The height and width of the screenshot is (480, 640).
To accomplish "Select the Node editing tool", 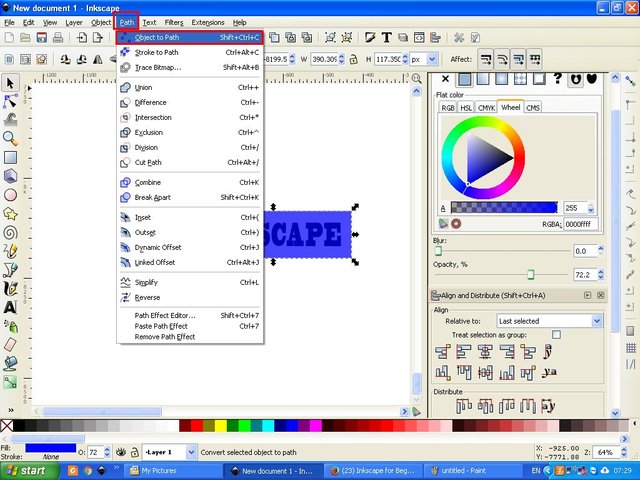I will [10, 101].
